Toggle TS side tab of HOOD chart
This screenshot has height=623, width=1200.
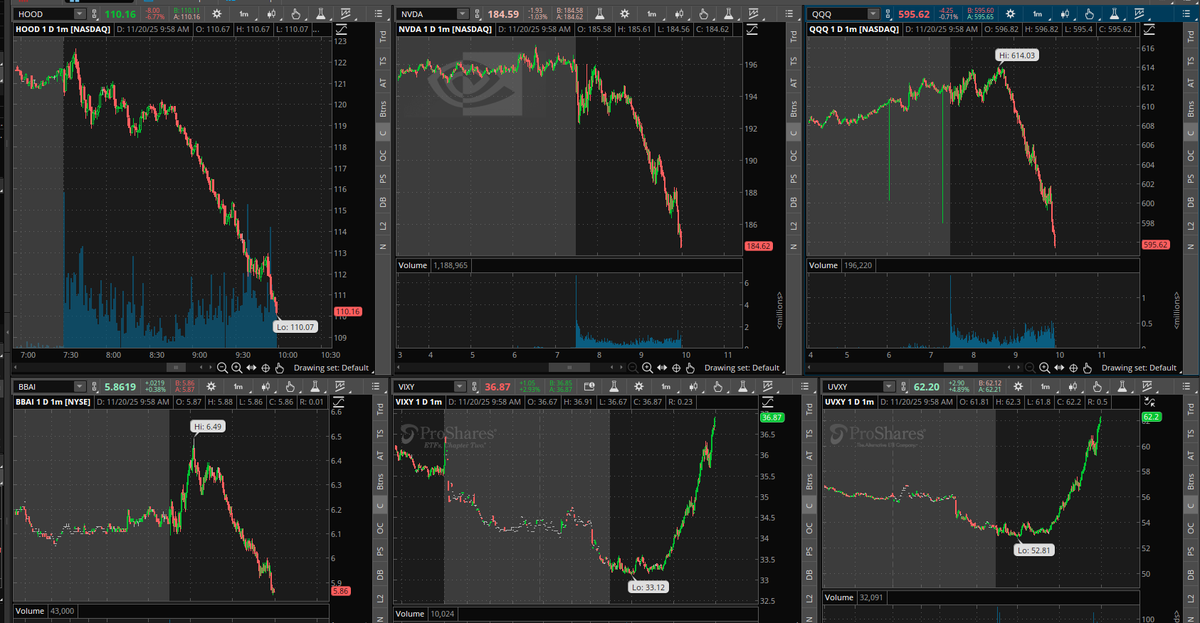(x=383, y=61)
